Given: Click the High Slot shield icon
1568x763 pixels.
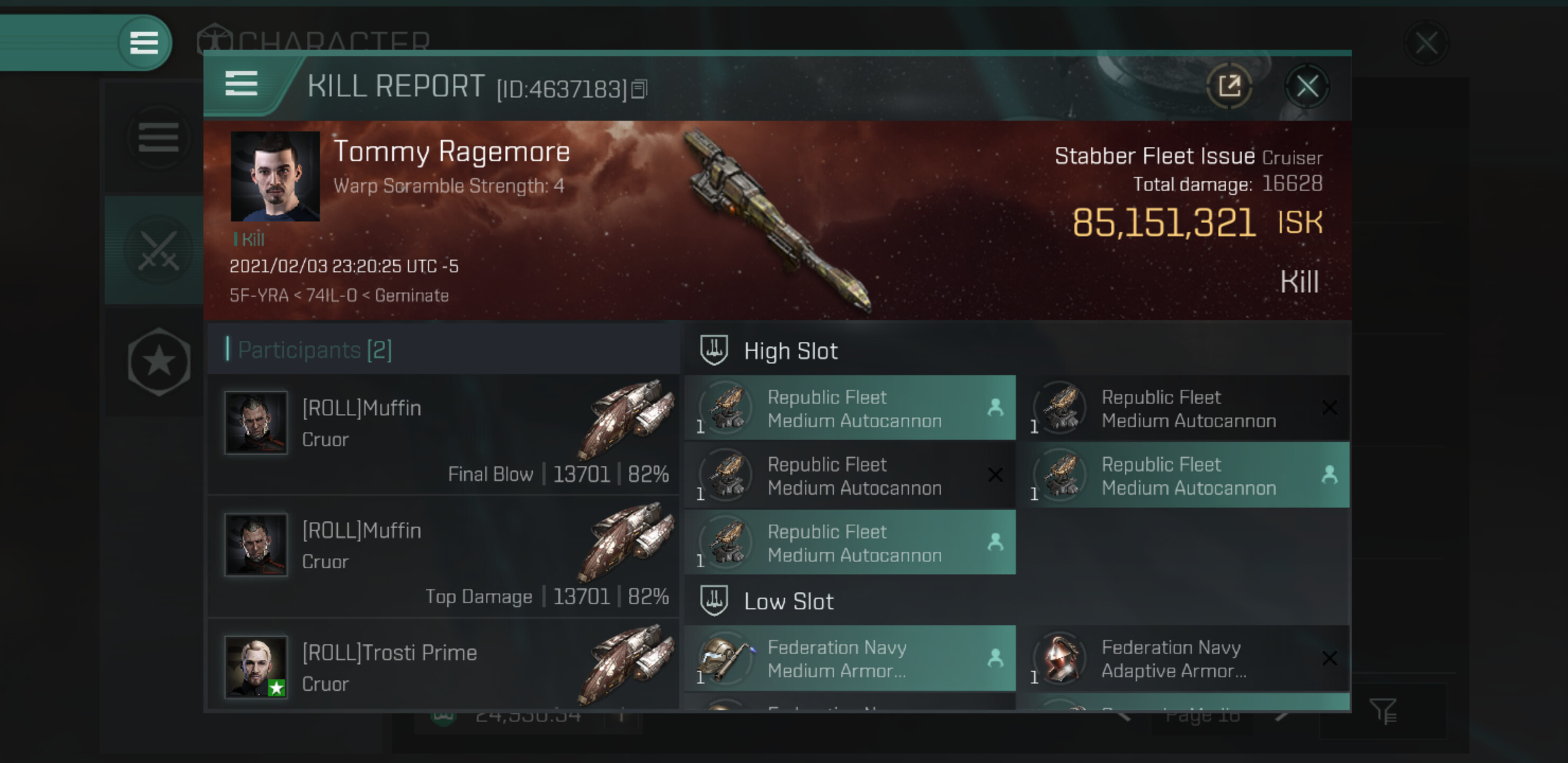Looking at the screenshot, I should coord(714,350).
